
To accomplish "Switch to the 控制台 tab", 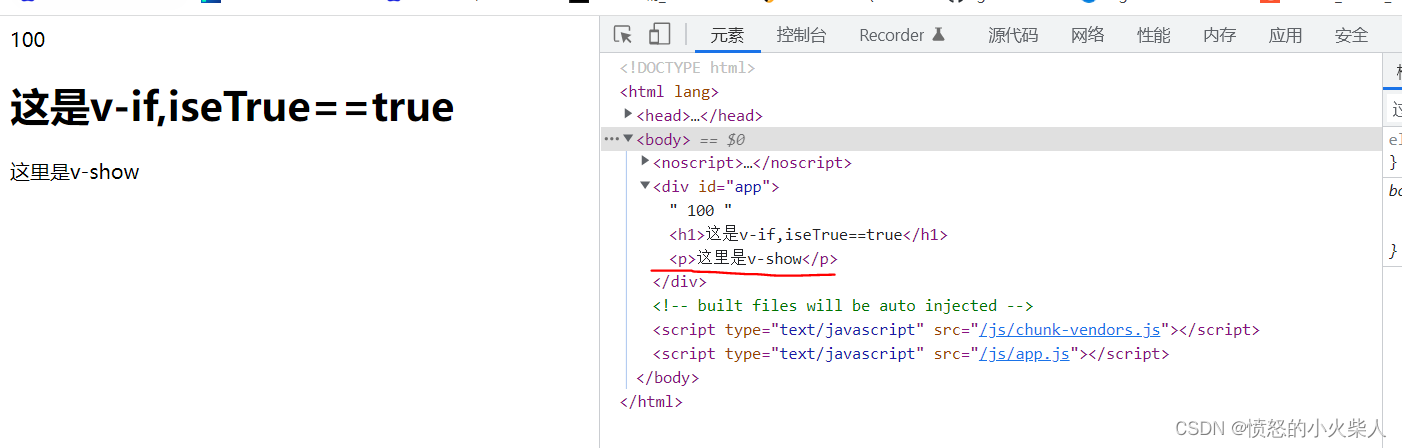I will tap(801, 35).
